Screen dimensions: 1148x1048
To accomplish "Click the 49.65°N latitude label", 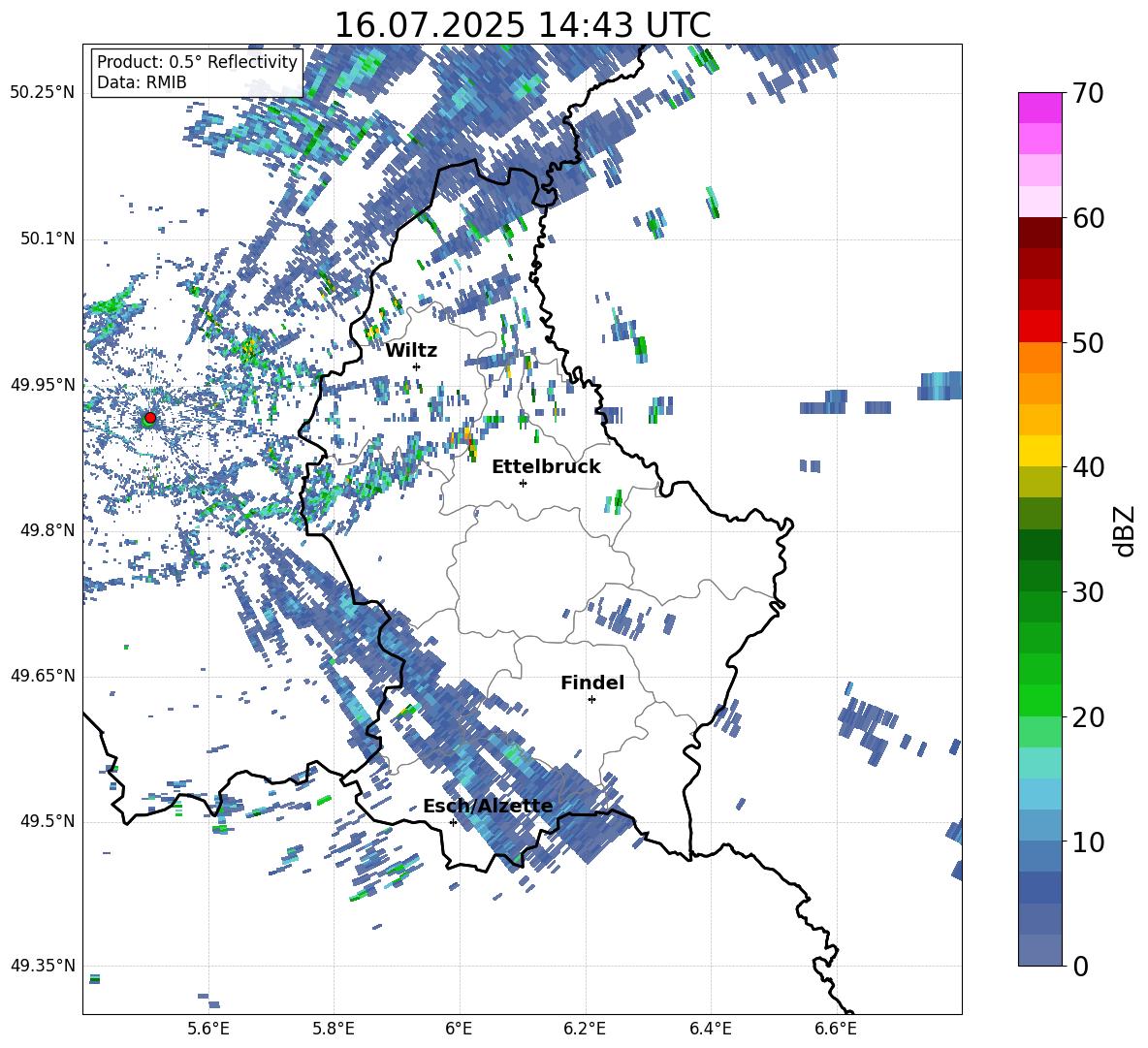I will 43,676.
